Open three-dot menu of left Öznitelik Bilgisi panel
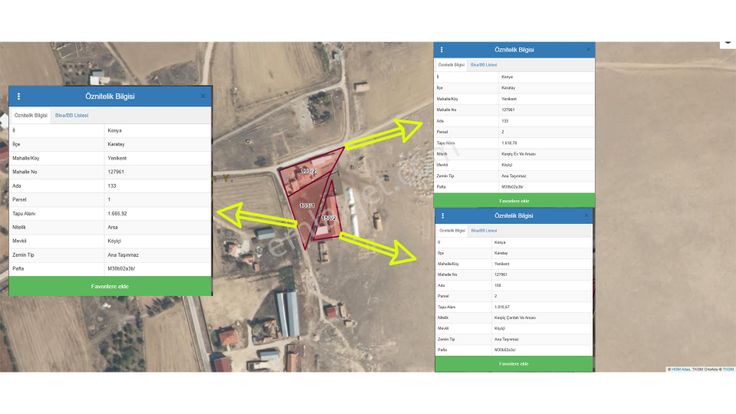 pyautogui.click(x=18, y=97)
